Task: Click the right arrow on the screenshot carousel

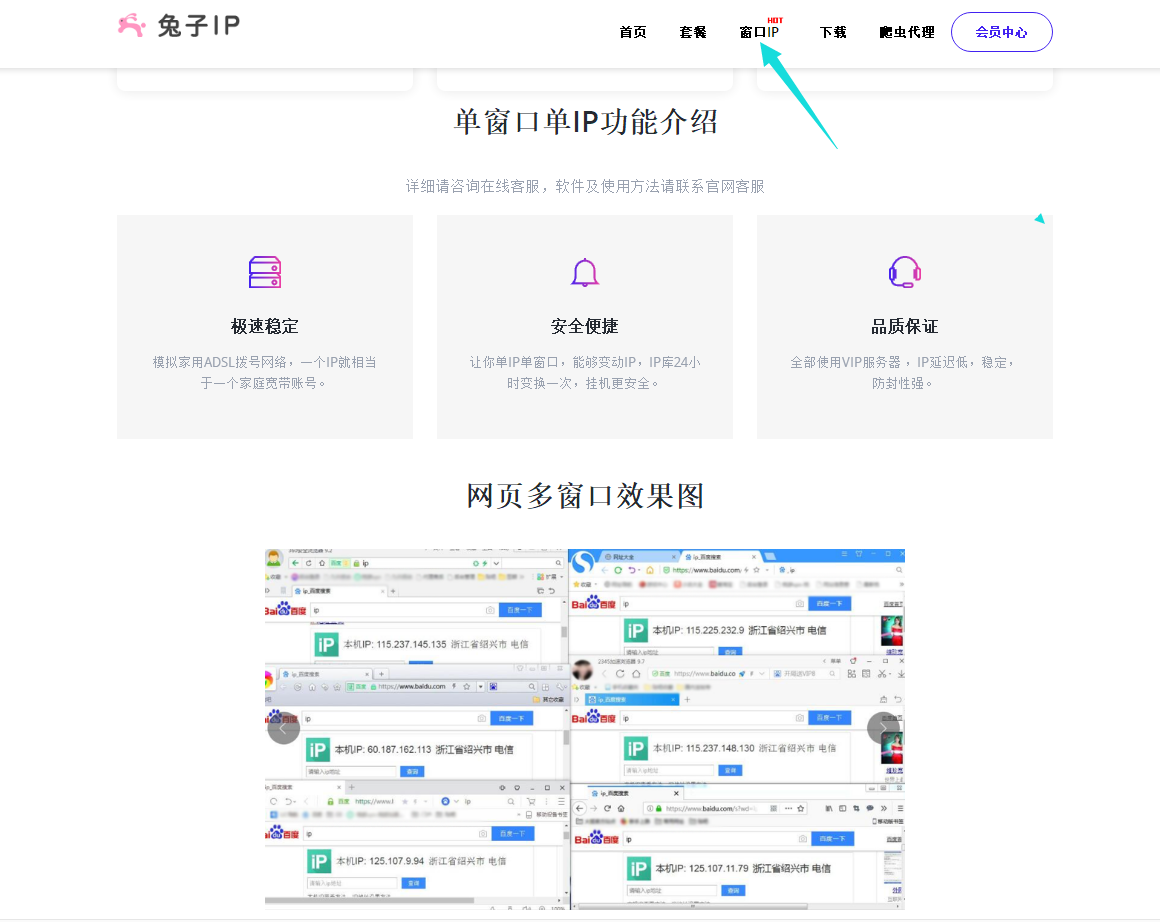Action: point(885,728)
